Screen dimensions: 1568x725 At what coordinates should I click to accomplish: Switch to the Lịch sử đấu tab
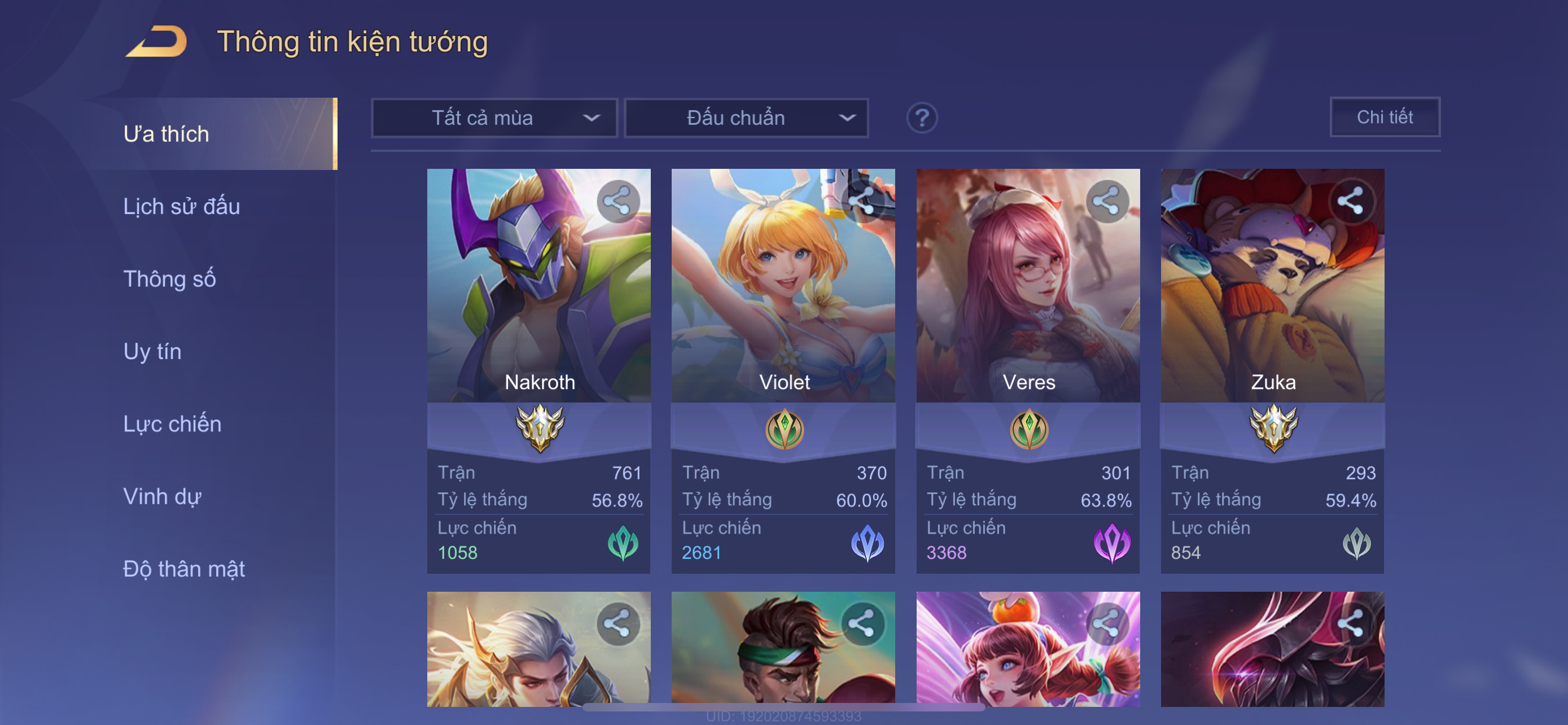(181, 206)
